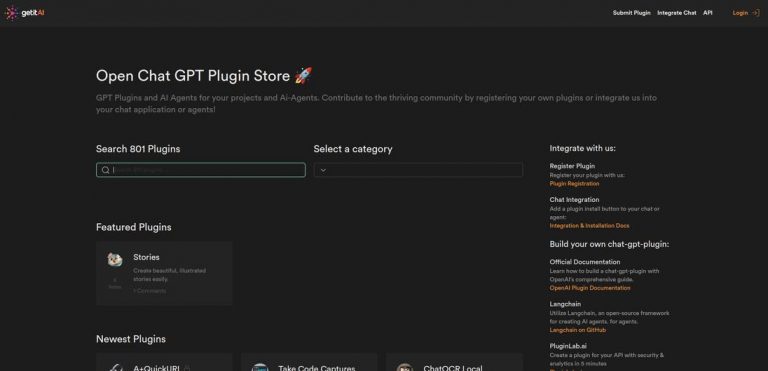Click the Newest Plugins heading
The height and width of the screenshot is (371, 768).
(x=131, y=339)
